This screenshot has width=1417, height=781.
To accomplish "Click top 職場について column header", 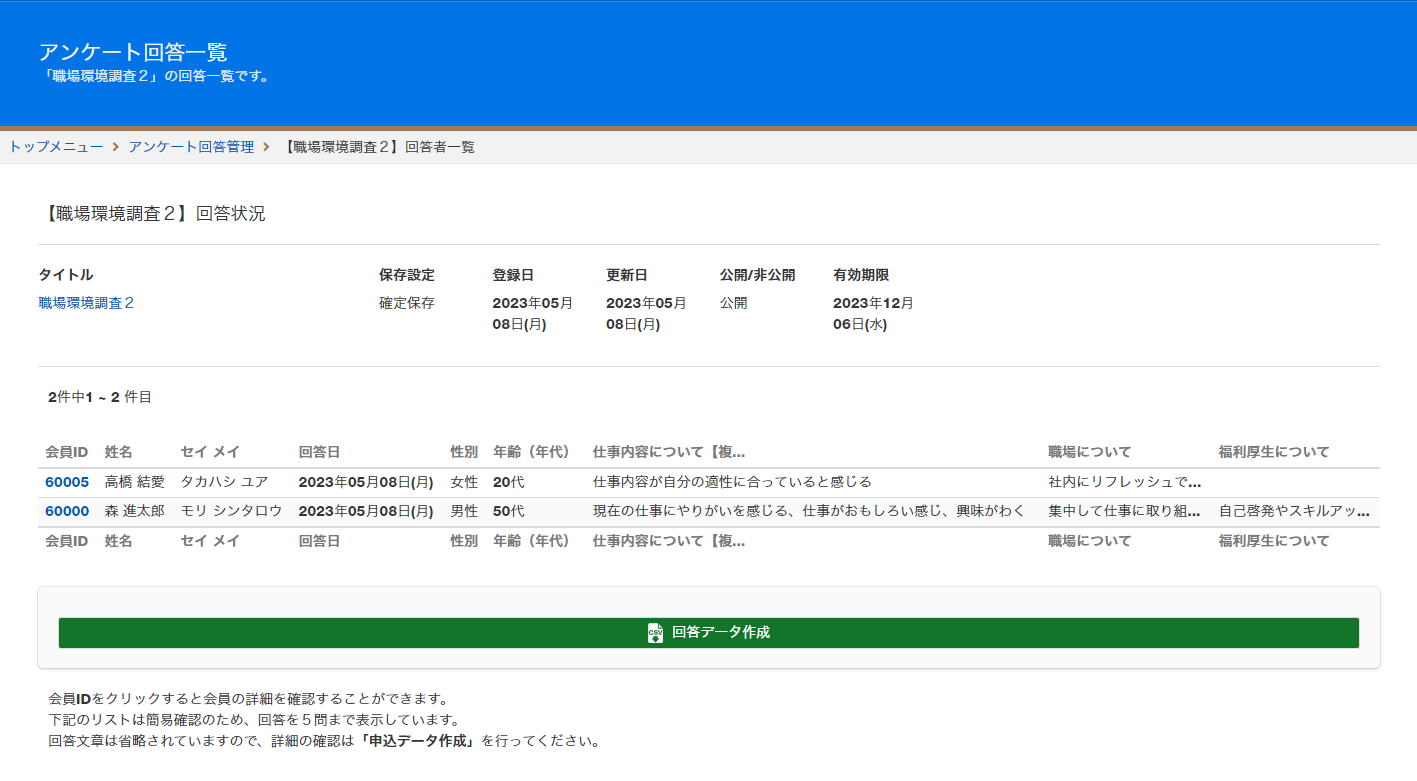I will (x=1090, y=453).
